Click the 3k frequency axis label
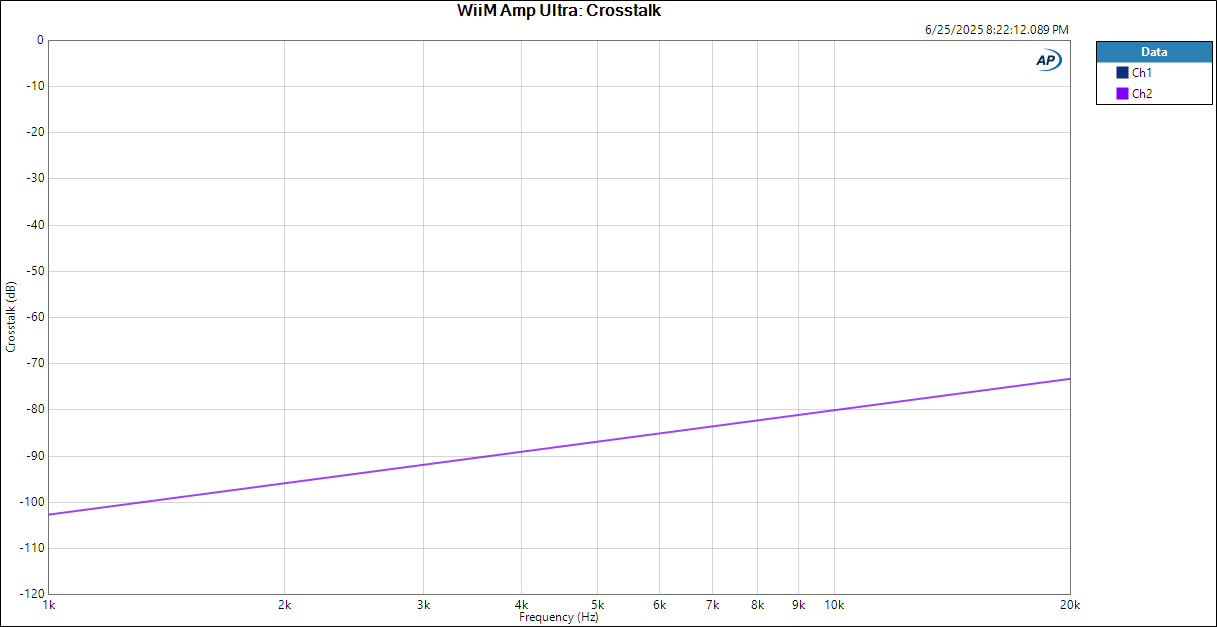 coord(423,605)
